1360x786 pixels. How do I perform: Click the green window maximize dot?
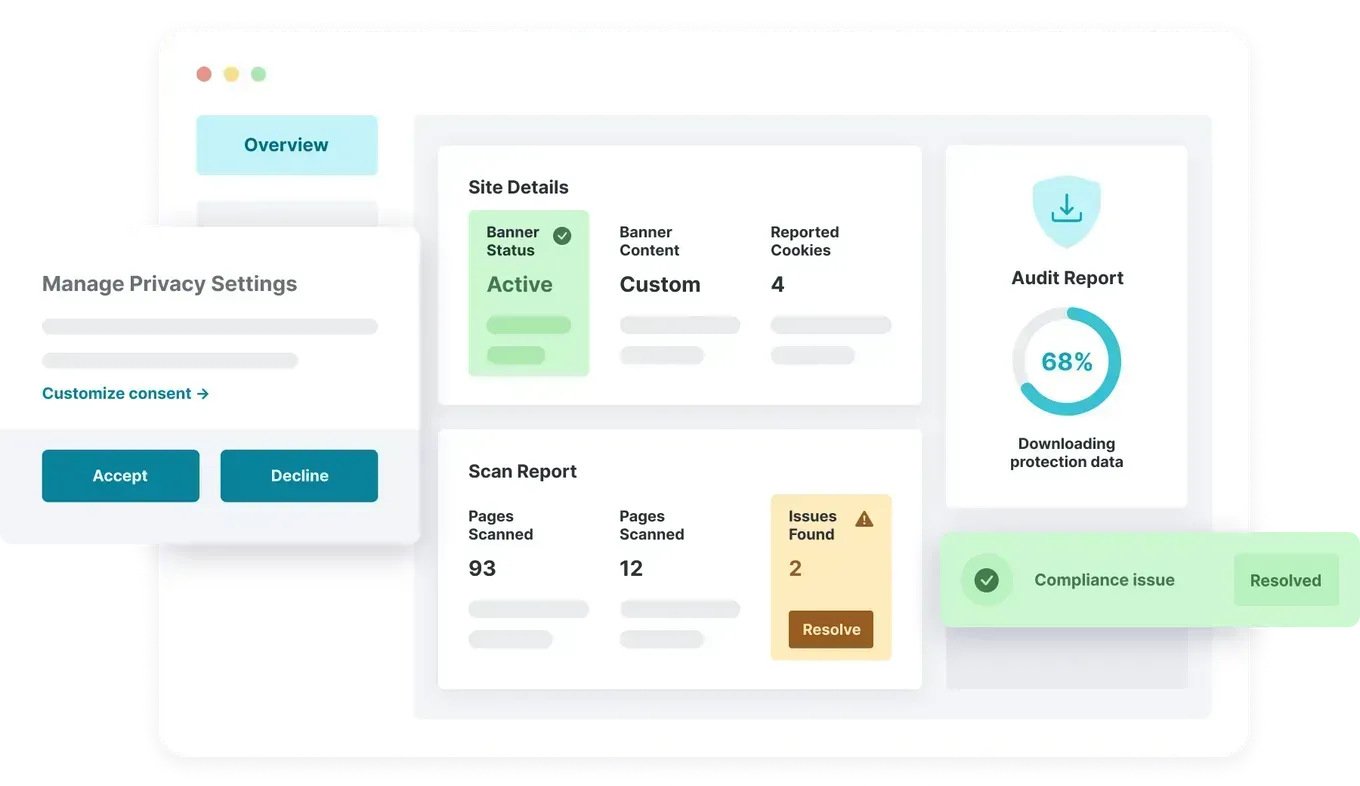pos(258,74)
